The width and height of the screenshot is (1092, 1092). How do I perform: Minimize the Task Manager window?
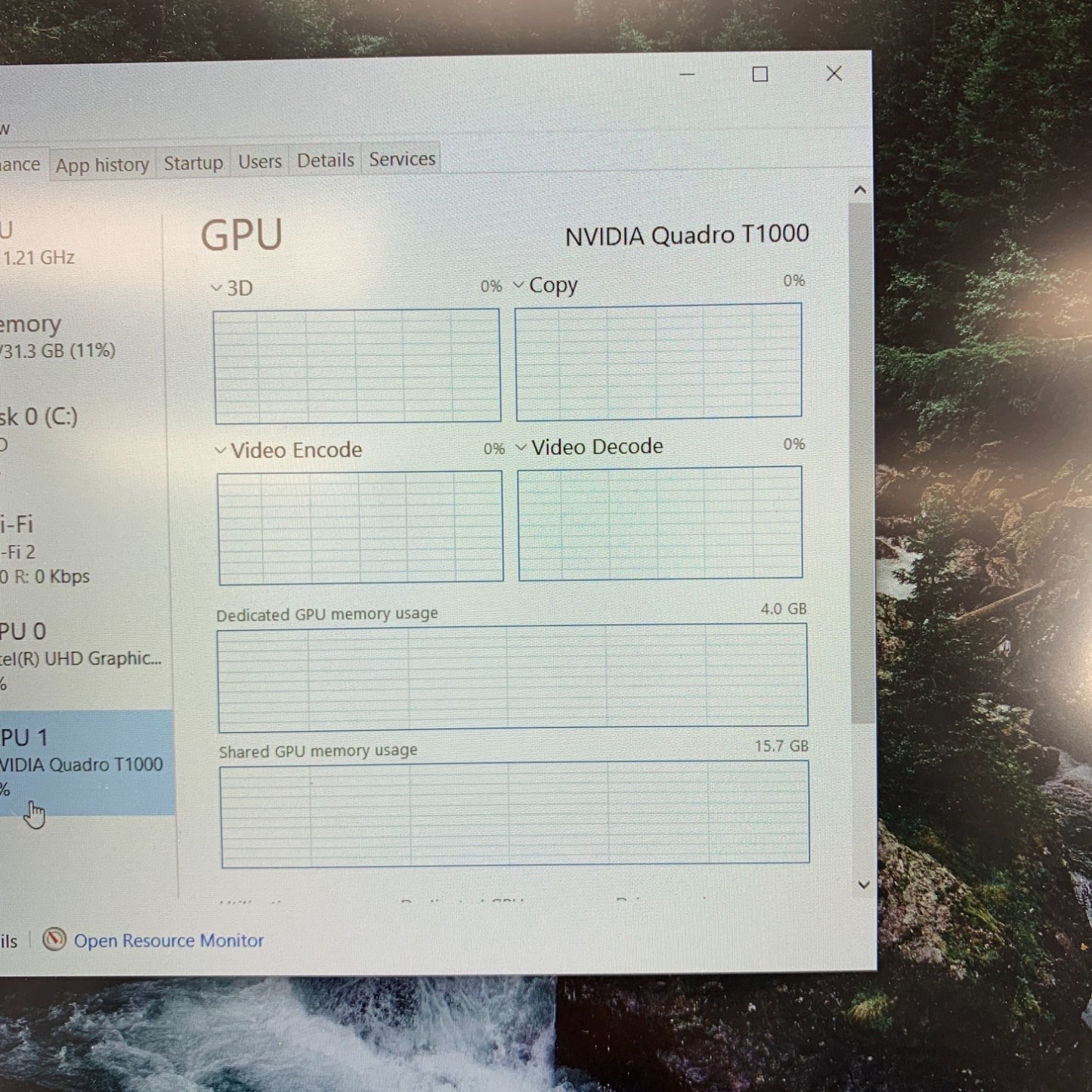pyautogui.click(x=687, y=75)
